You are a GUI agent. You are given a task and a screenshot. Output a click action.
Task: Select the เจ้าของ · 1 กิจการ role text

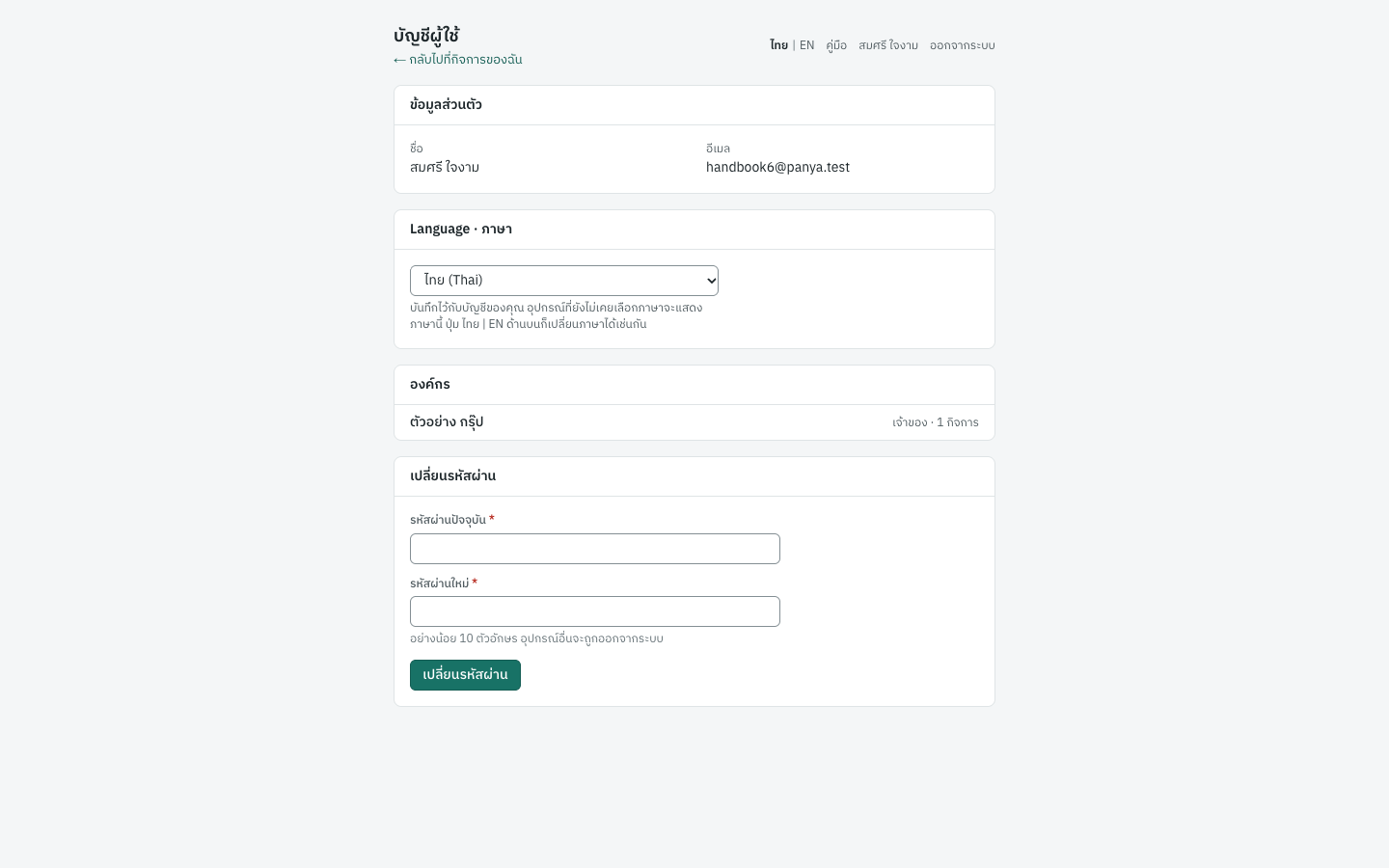click(x=936, y=422)
